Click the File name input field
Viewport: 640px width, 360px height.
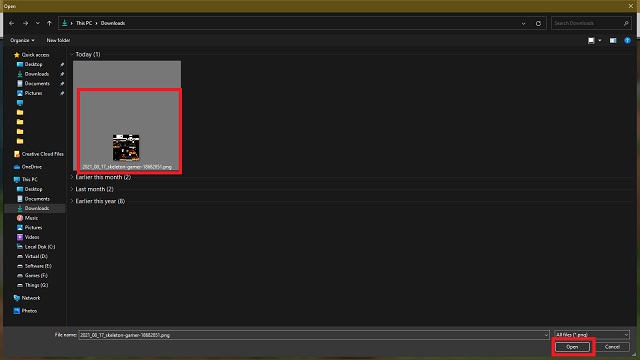(x=313, y=335)
